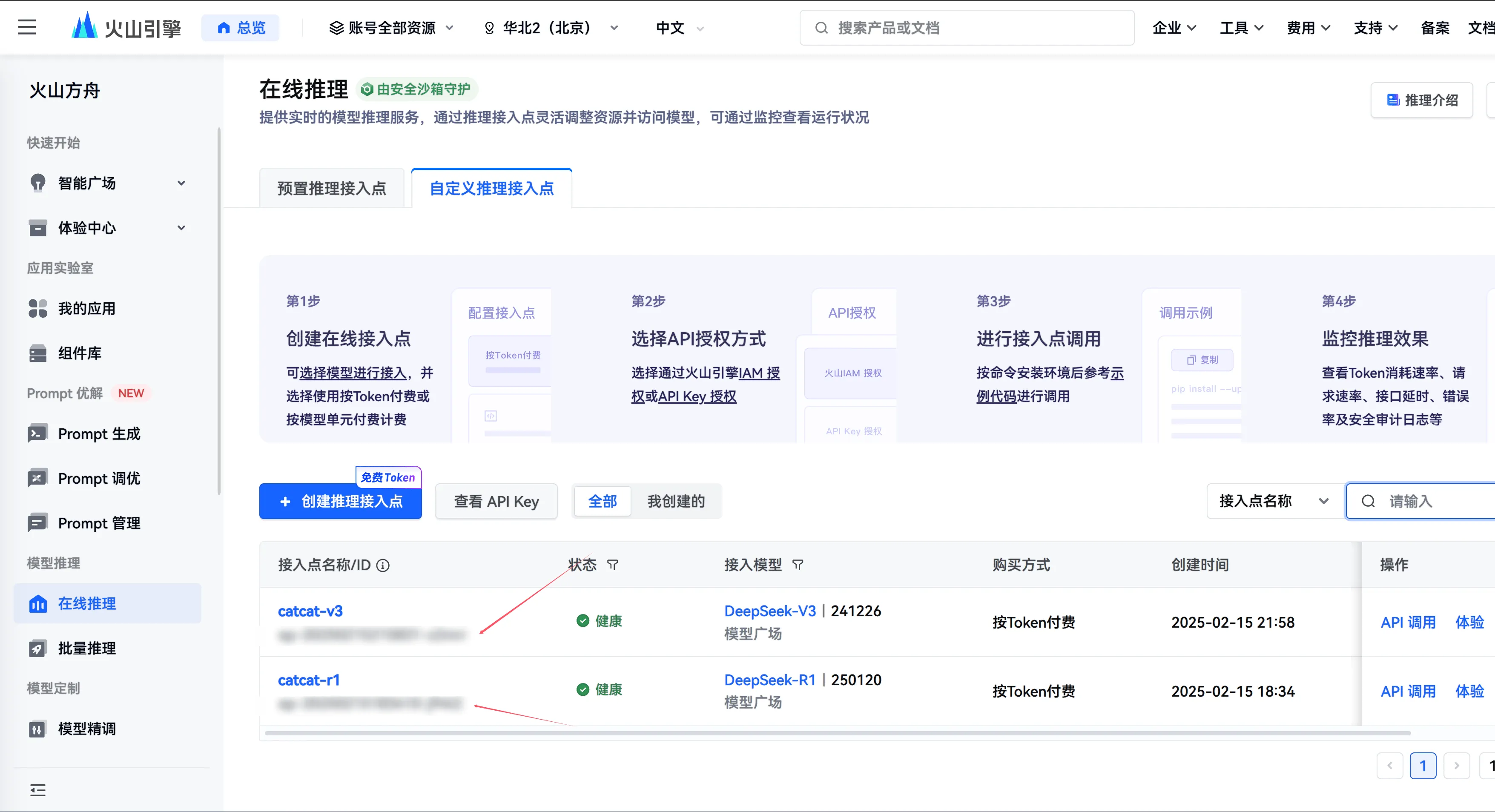
Task: Click the 模型精调 icon
Action: (38, 729)
